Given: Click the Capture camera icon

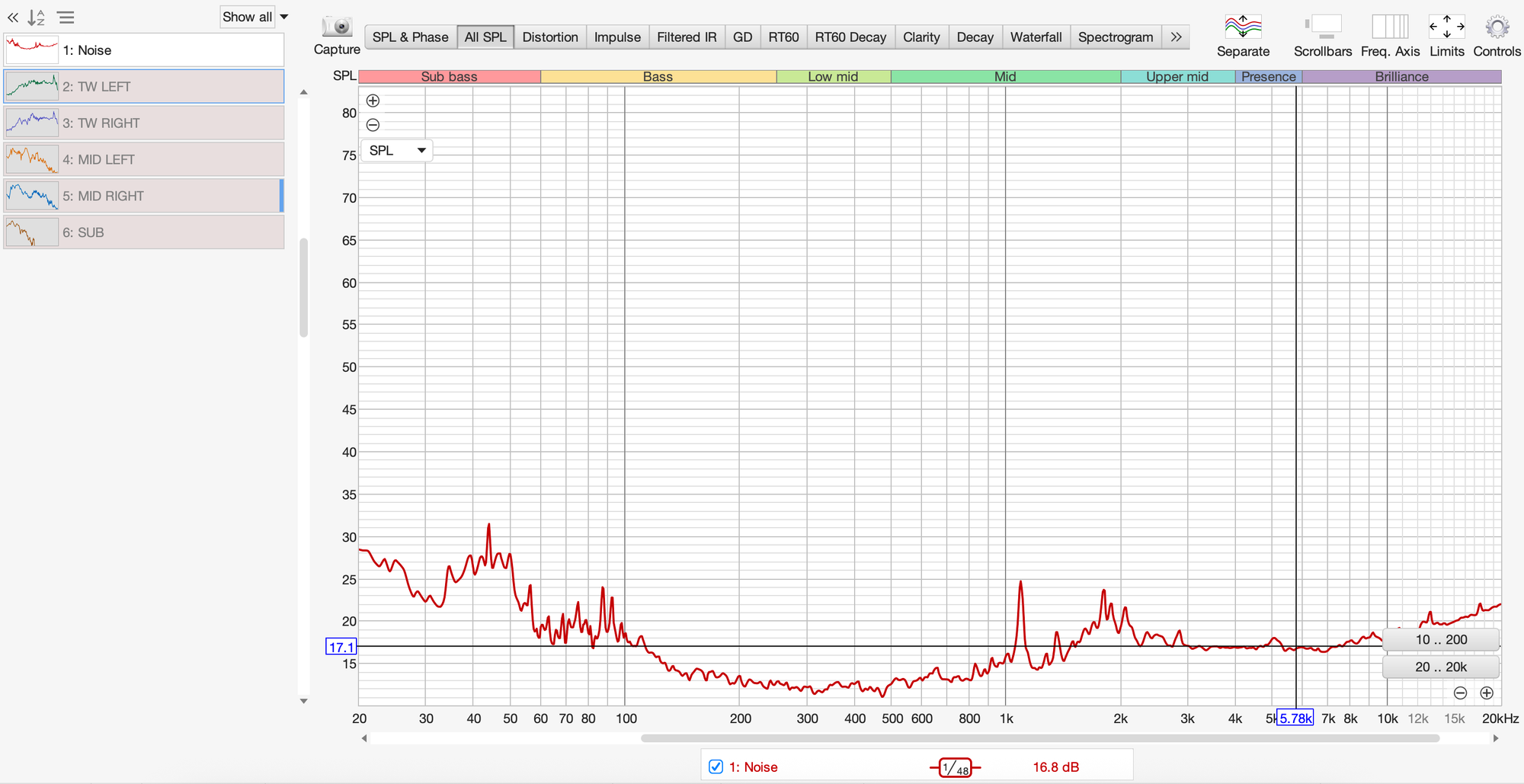Looking at the screenshot, I should point(336,27).
